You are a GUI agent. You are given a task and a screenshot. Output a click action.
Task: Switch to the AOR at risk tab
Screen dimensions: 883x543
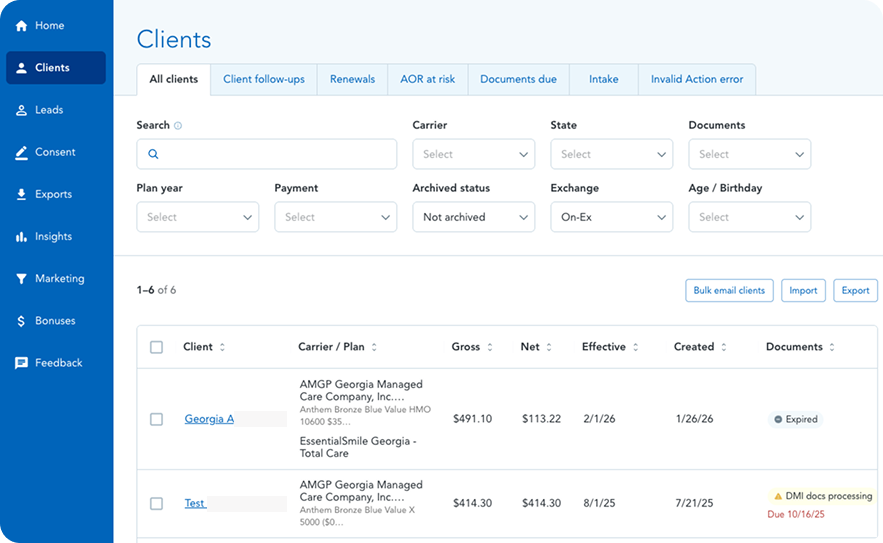tap(427, 79)
